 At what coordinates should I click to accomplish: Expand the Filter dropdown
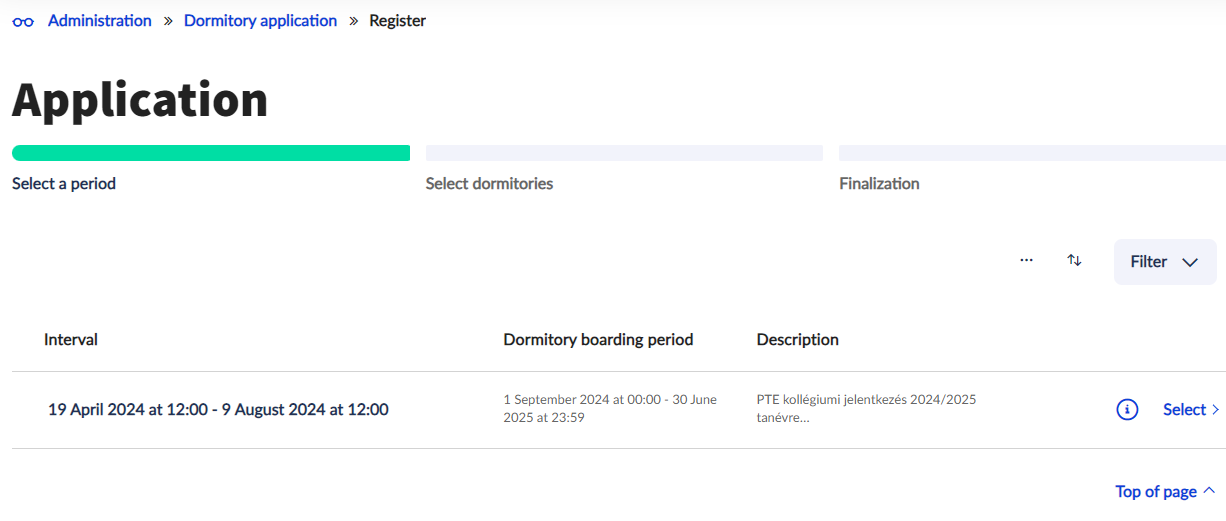pyautogui.click(x=1164, y=262)
